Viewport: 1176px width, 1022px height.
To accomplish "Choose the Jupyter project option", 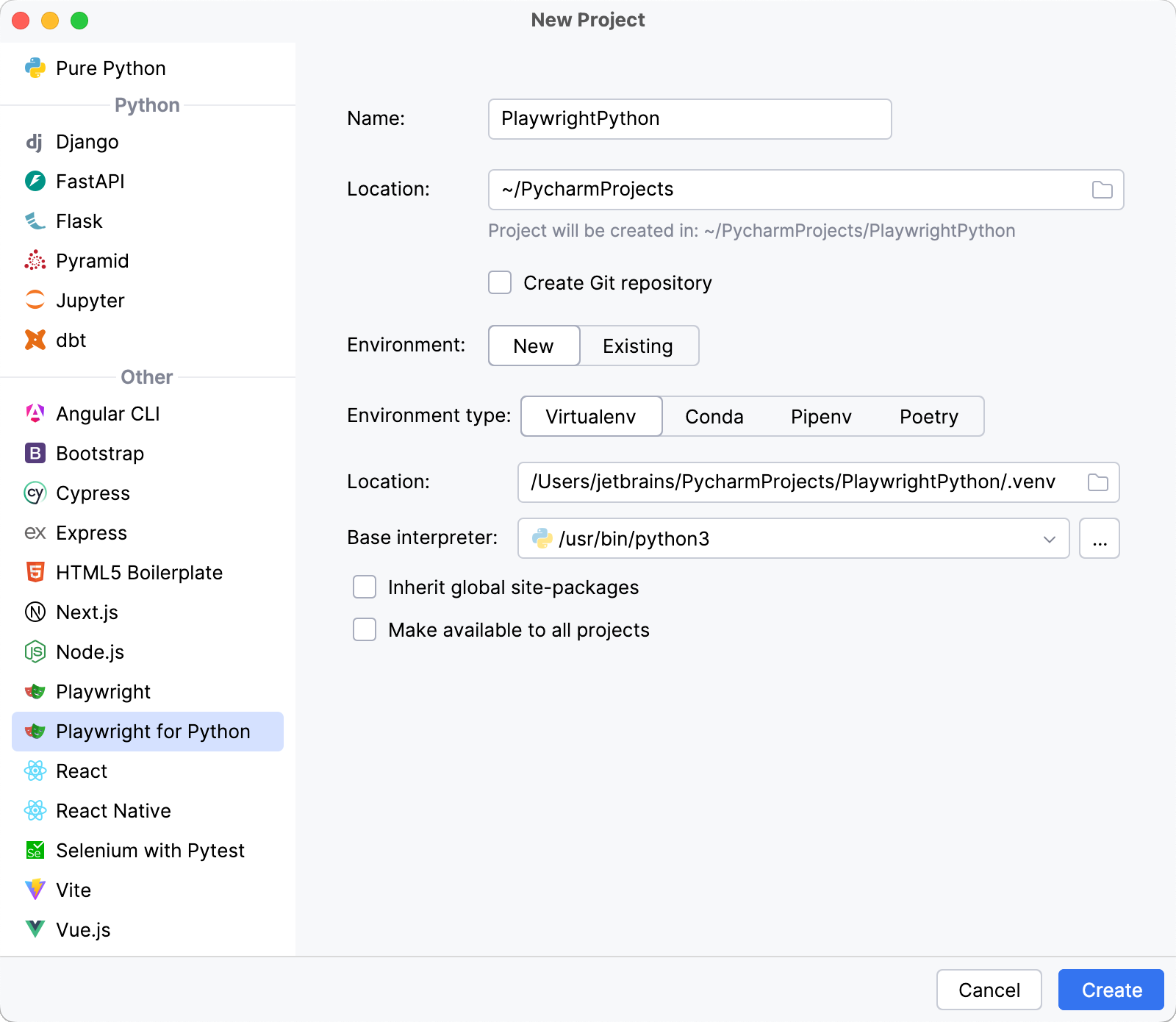I will coord(90,300).
